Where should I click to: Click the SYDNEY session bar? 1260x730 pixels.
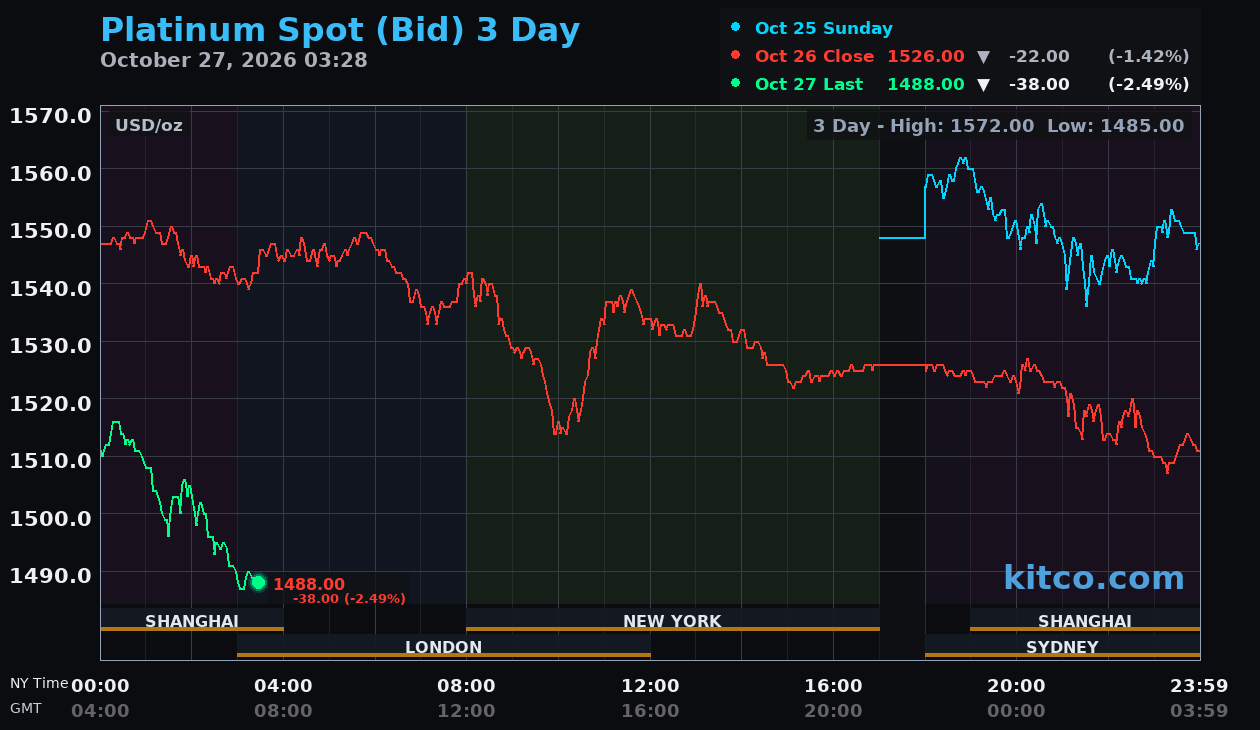1062,646
